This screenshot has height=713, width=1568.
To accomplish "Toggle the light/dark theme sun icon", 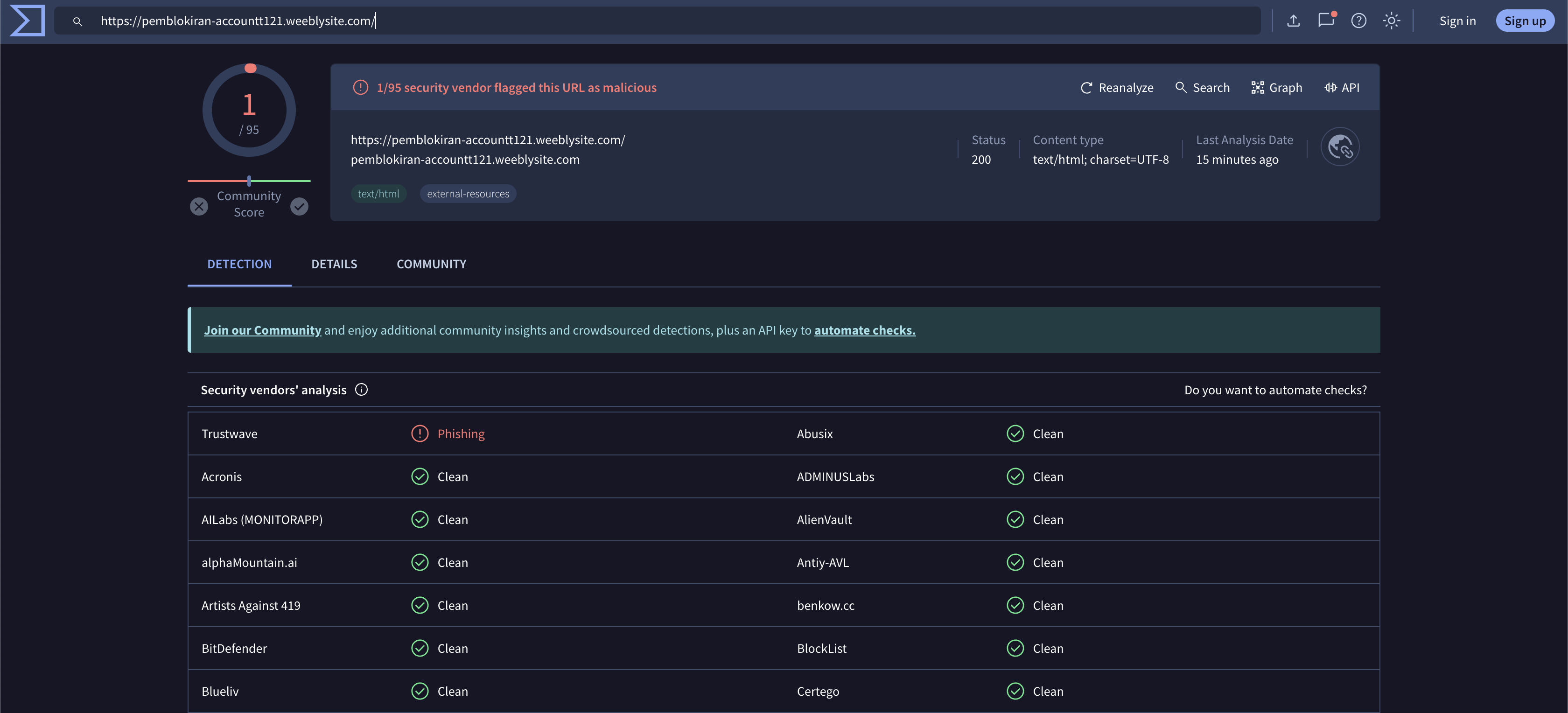I will click(x=1392, y=21).
